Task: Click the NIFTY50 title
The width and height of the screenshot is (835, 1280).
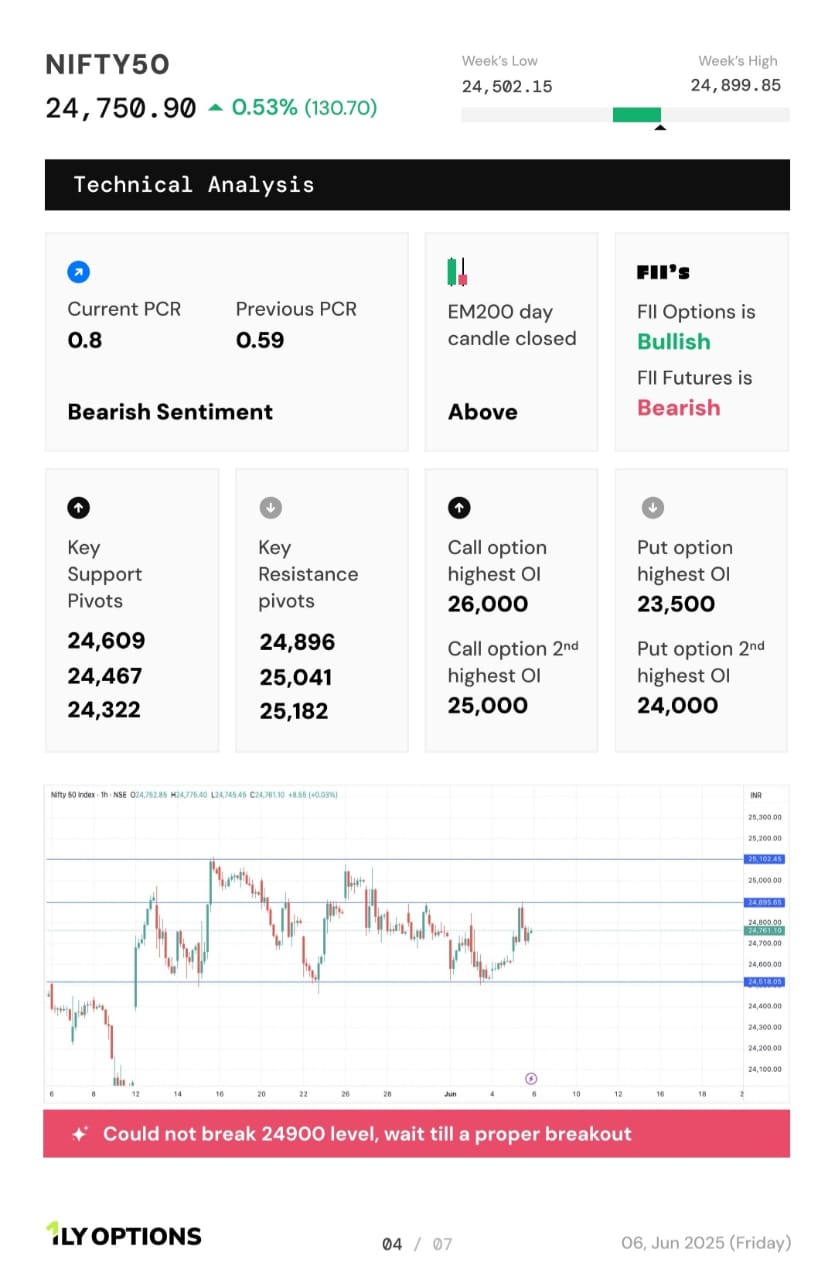Action: (x=108, y=65)
